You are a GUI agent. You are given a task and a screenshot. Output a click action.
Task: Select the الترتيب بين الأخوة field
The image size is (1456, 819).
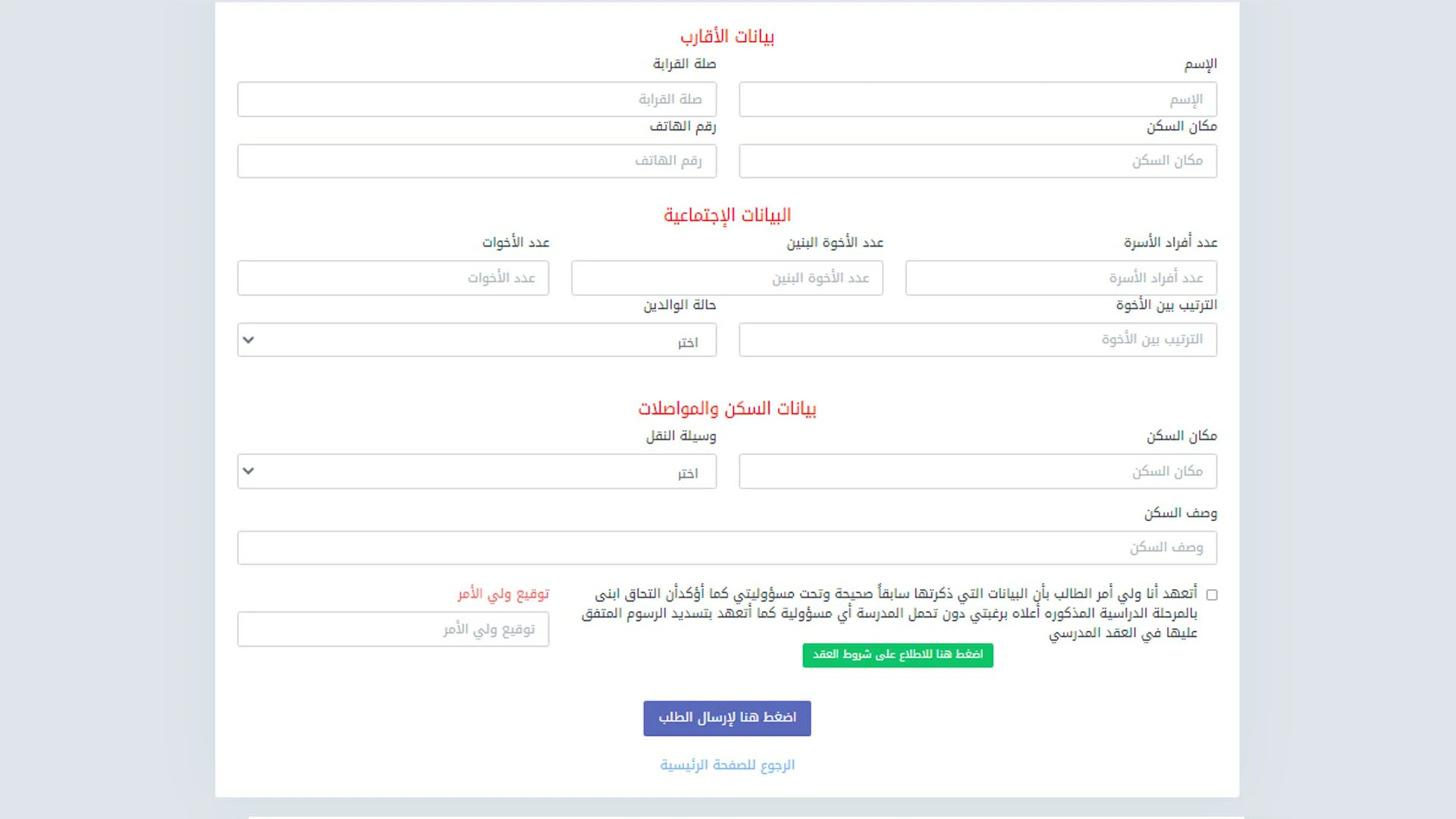point(977,340)
